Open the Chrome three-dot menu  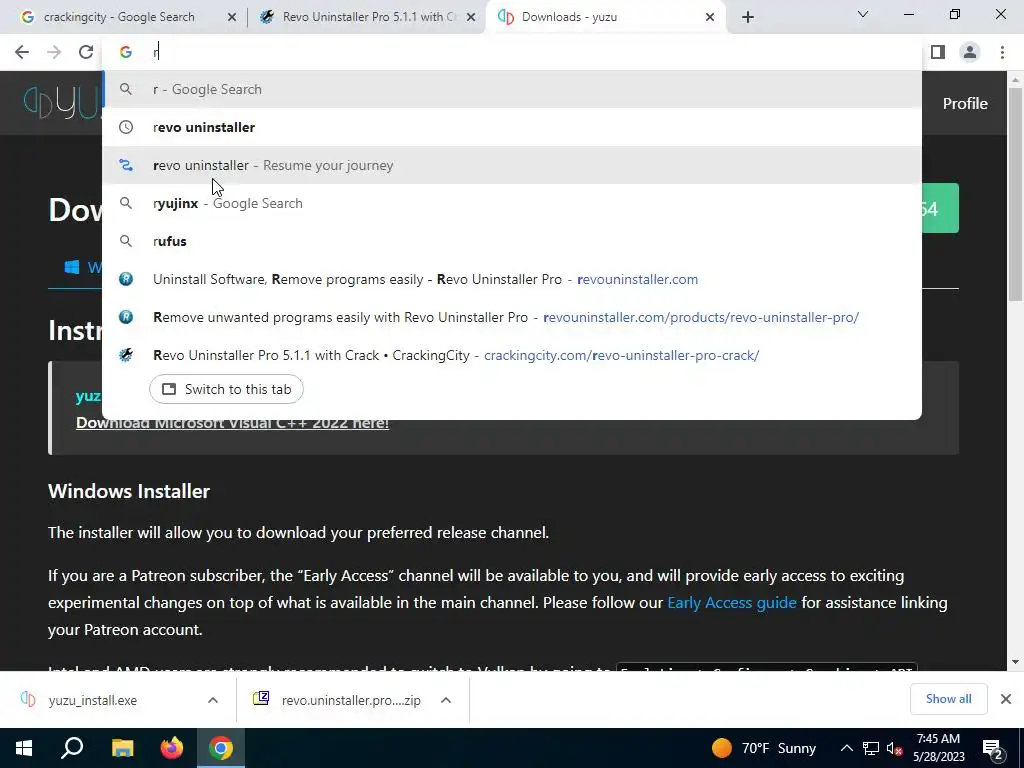click(x=1002, y=52)
